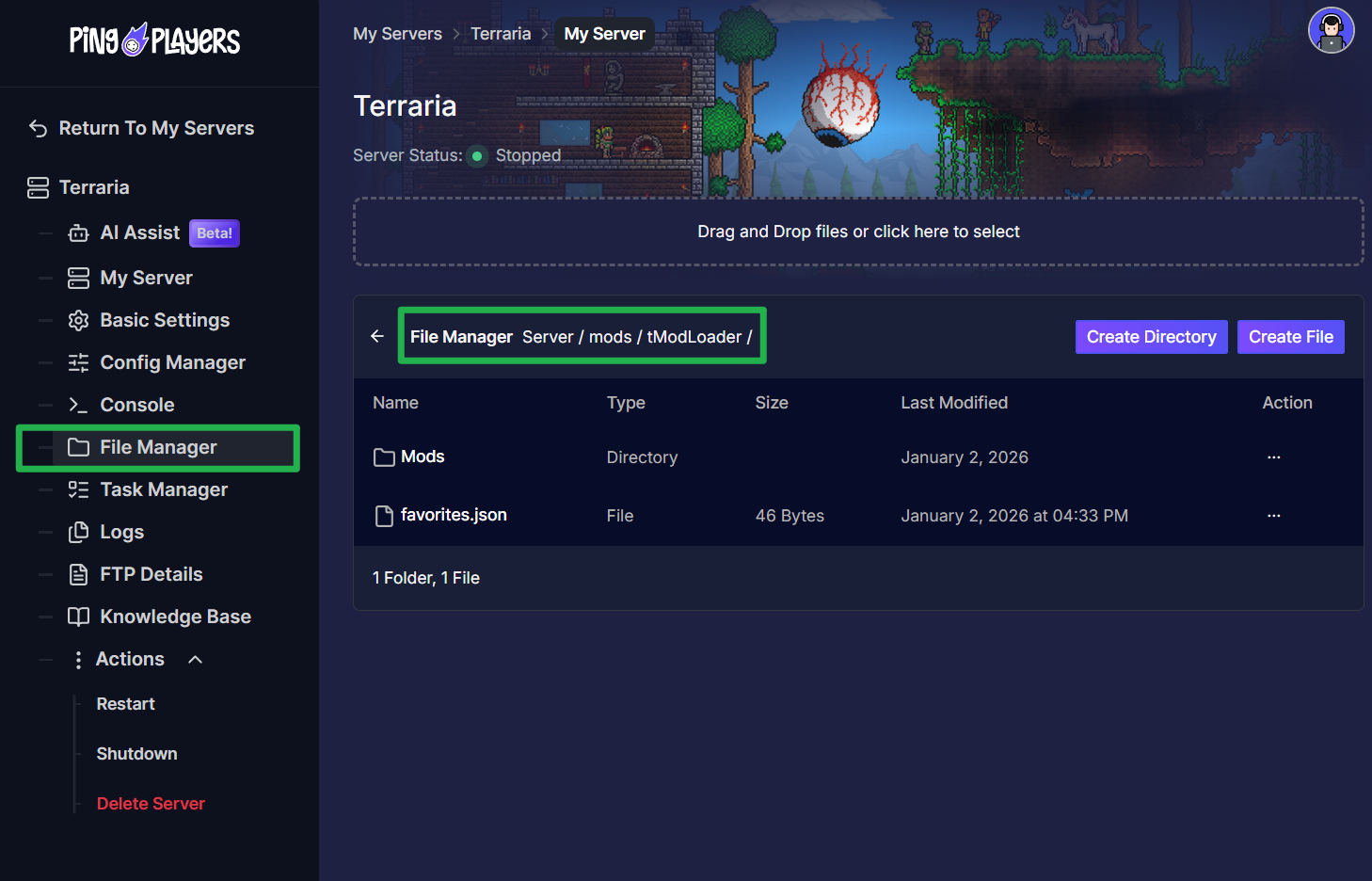Click the Console prompt icon
Viewport: 1372px width, 881px height.
pos(79,406)
